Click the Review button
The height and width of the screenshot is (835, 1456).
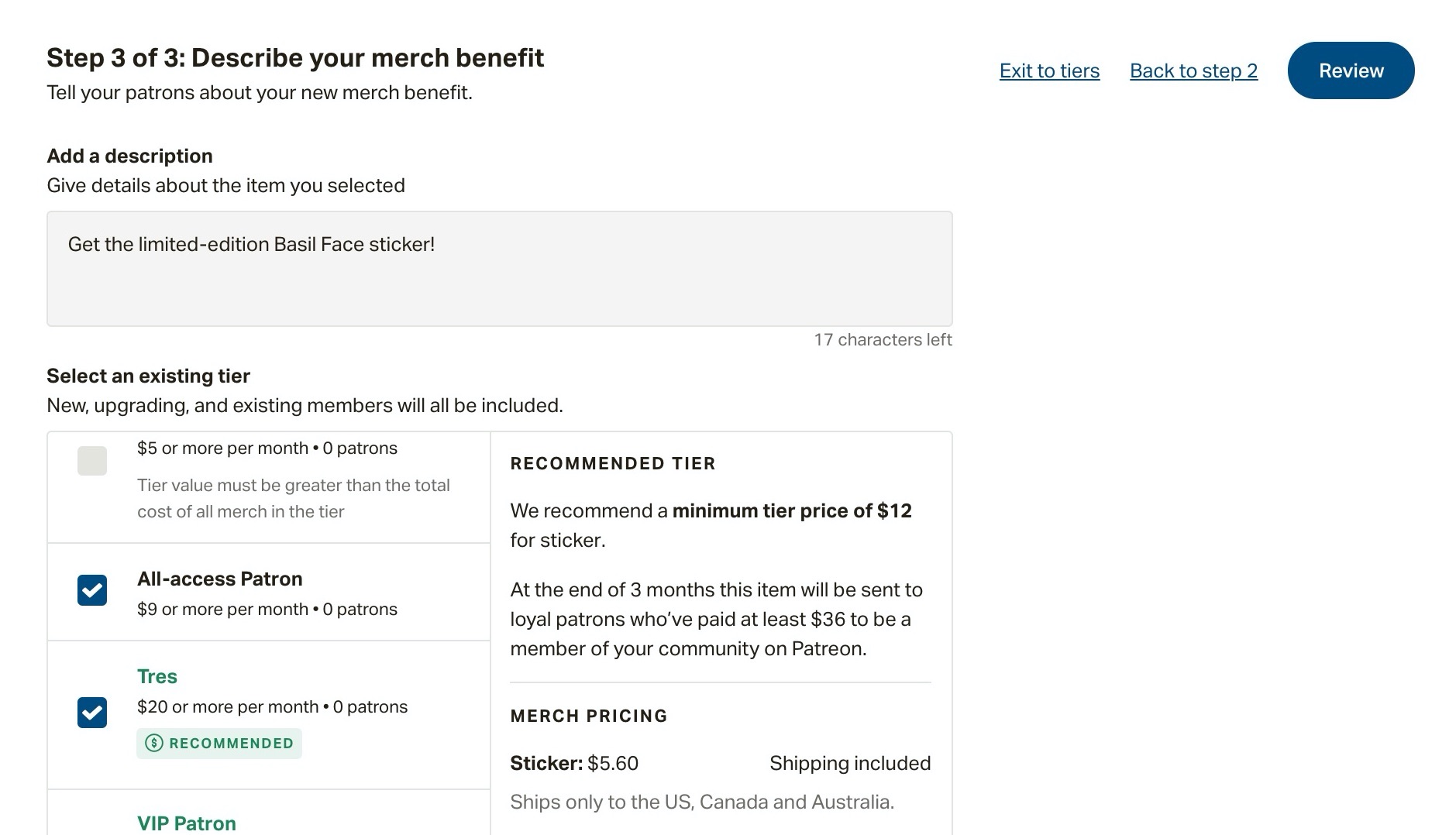(x=1351, y=70)
